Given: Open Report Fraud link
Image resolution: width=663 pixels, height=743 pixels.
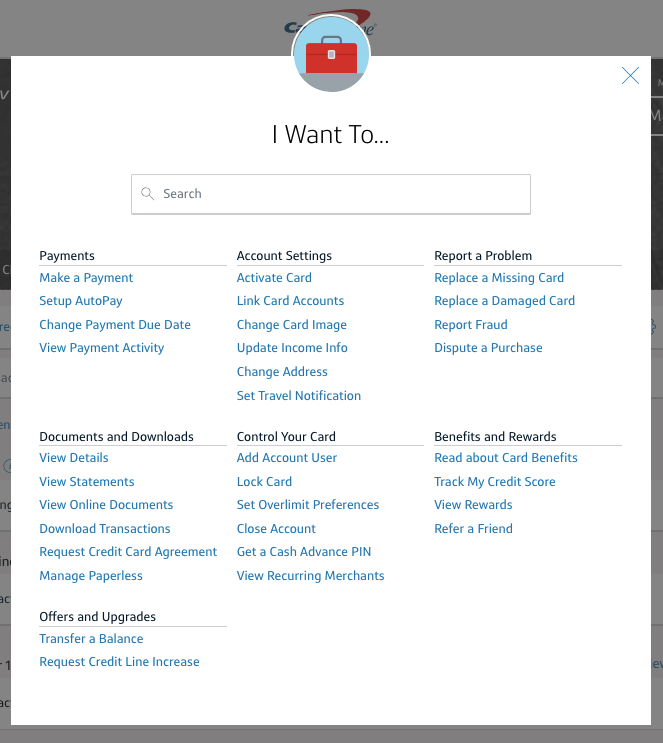Looking at the screenshot, I should (x=471, y=325).
